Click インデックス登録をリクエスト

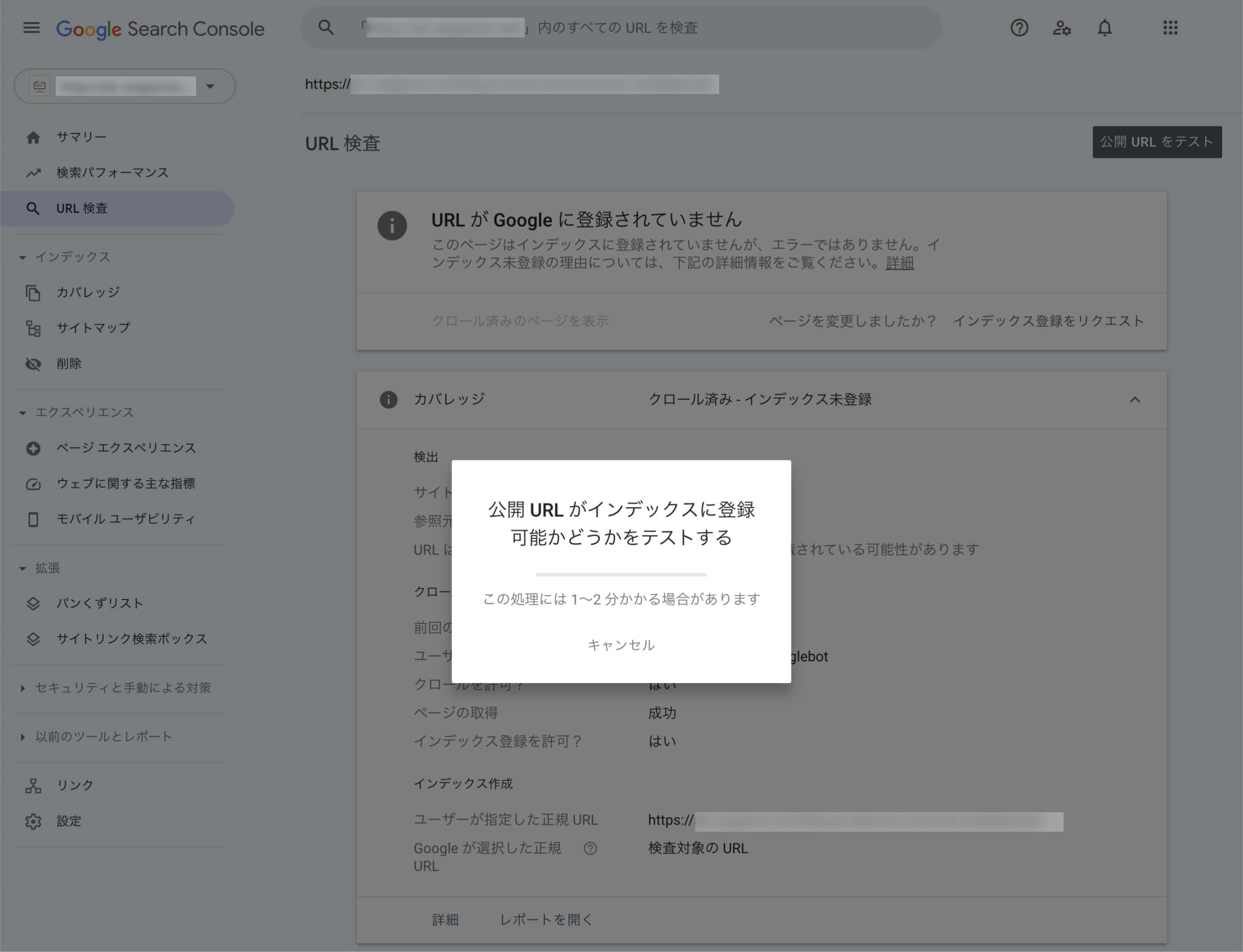tap(1048, 321)
